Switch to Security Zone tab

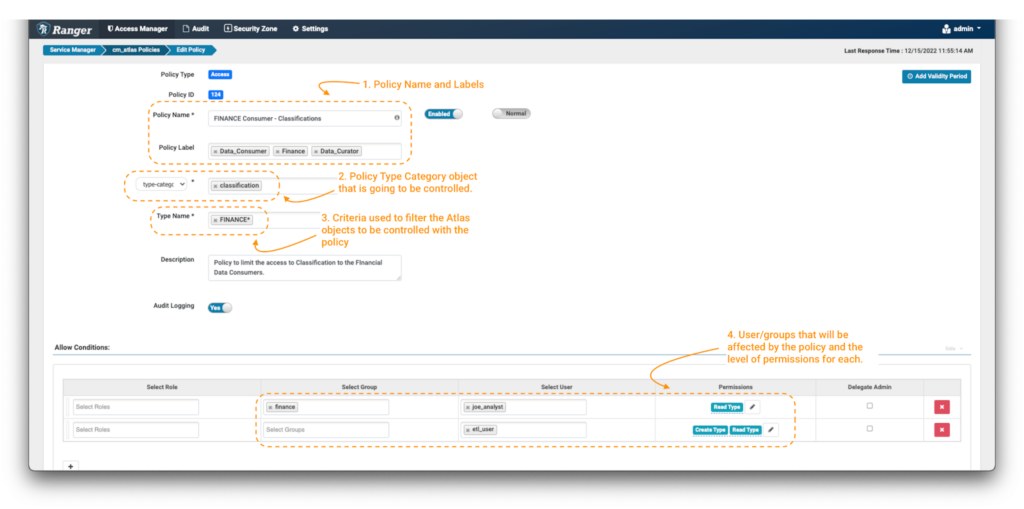click(x=251, y=29)
